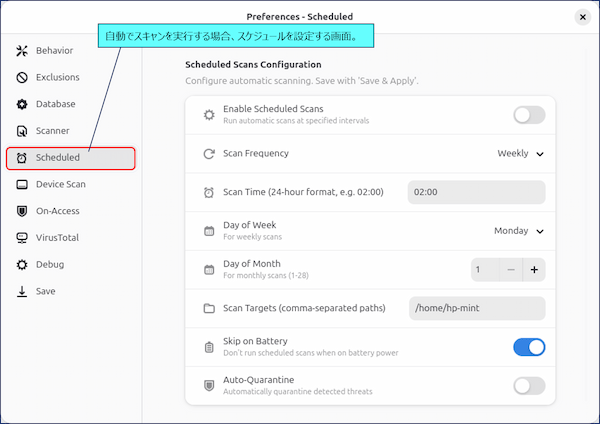
Task: Click the VirusTotal monitor icon
Action: (22, 238)
